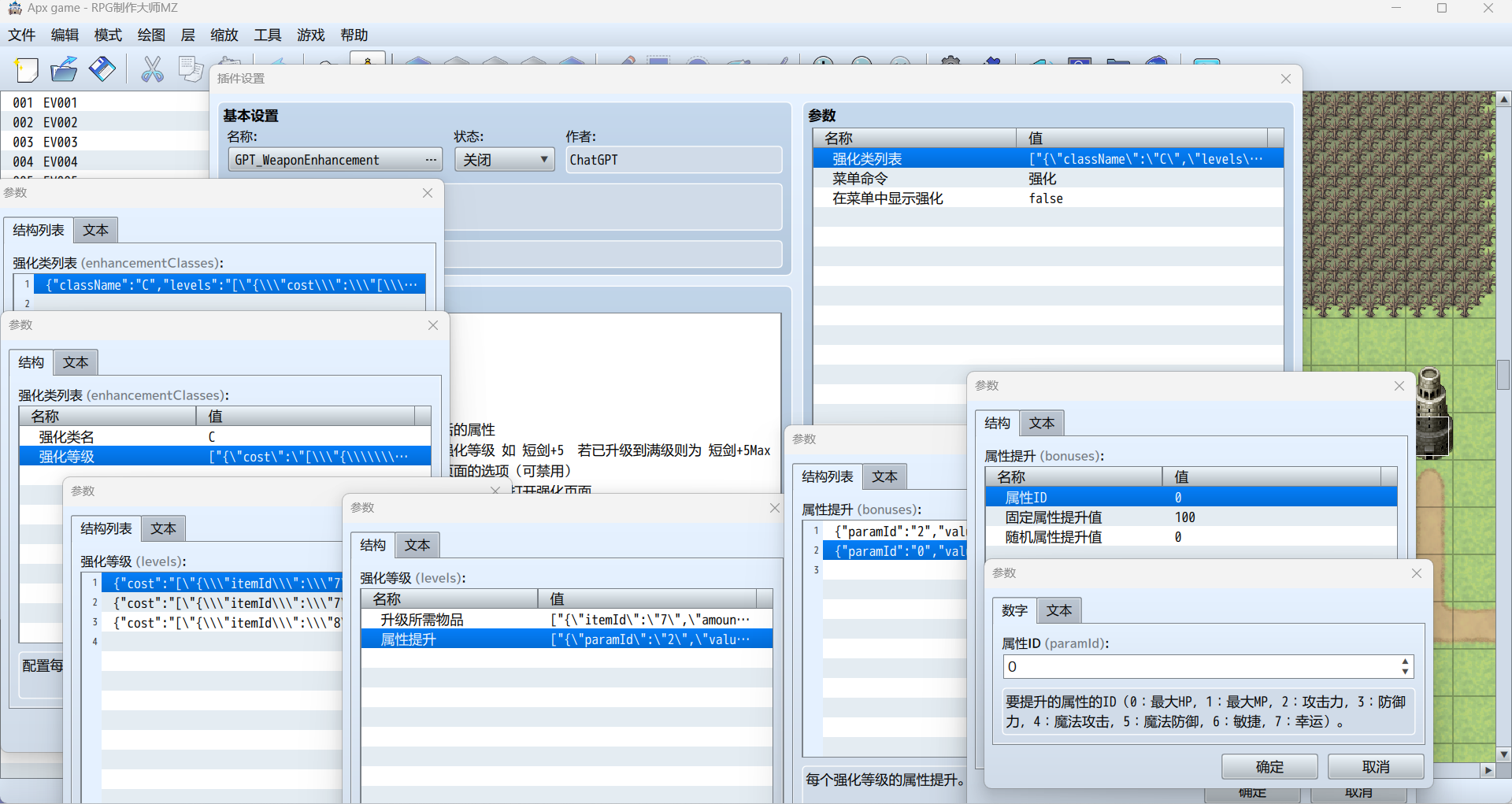1512x804 pixels.
Task: Click the map horizontal scrollbar right arrow
Action: (1488, 770)
